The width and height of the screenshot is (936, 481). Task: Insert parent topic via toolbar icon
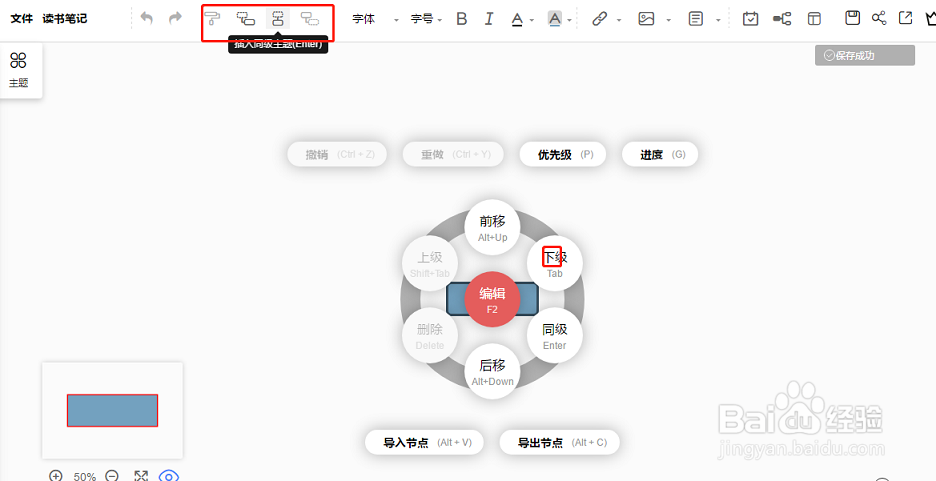pyautogui.click(x=309, y=18)
